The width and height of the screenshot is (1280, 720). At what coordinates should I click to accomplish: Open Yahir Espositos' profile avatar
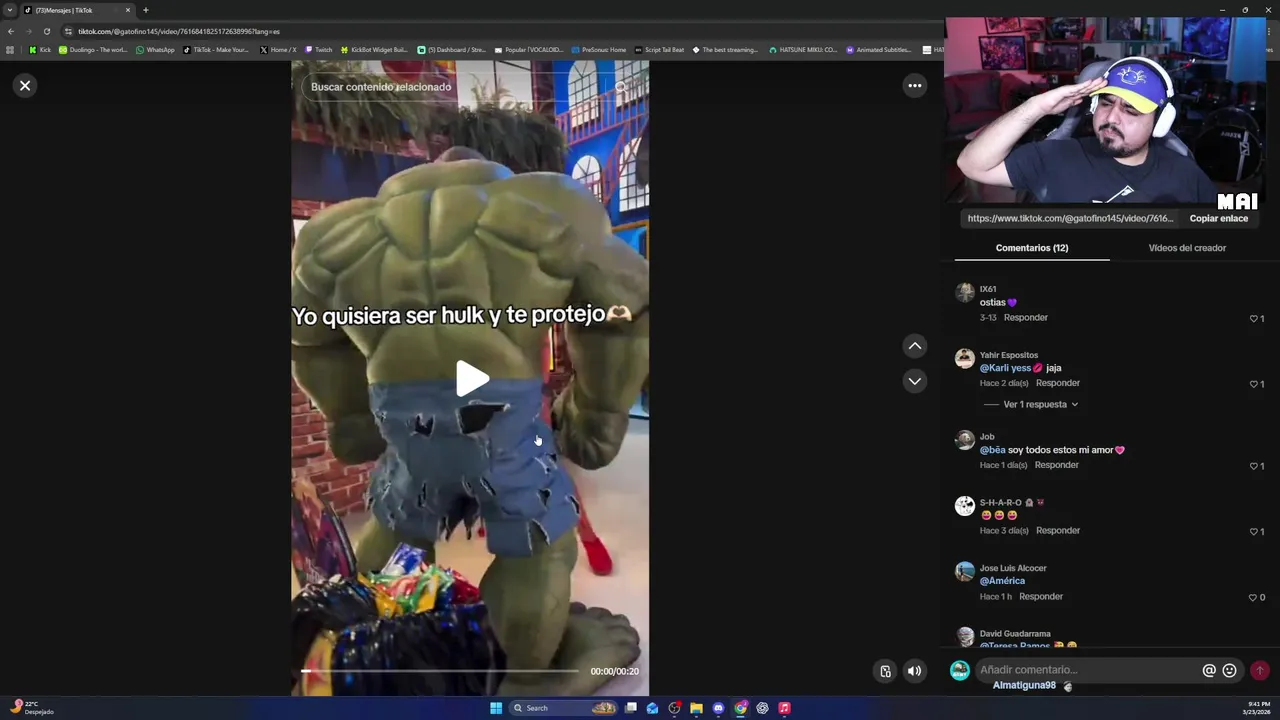click(x=965, y=358)
